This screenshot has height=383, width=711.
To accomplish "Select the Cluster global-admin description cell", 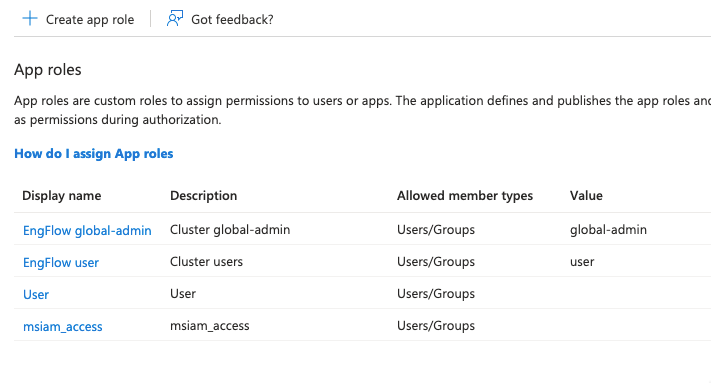I will point(230,230).
